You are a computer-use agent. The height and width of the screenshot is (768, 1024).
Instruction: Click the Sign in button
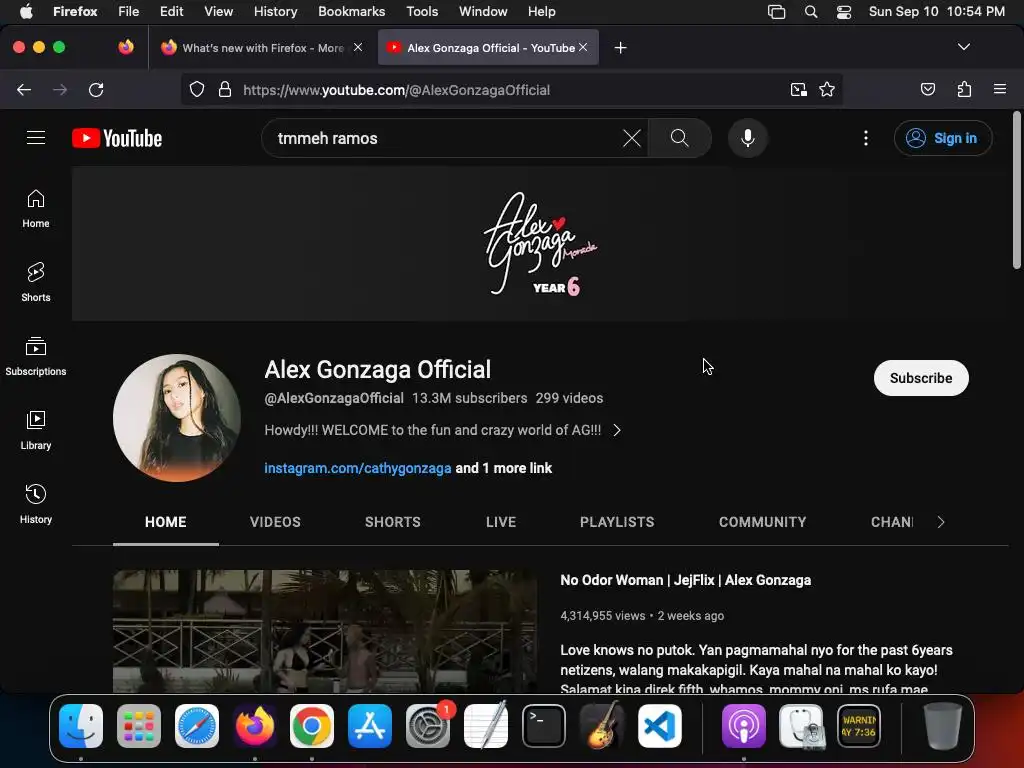pos(943,138)
